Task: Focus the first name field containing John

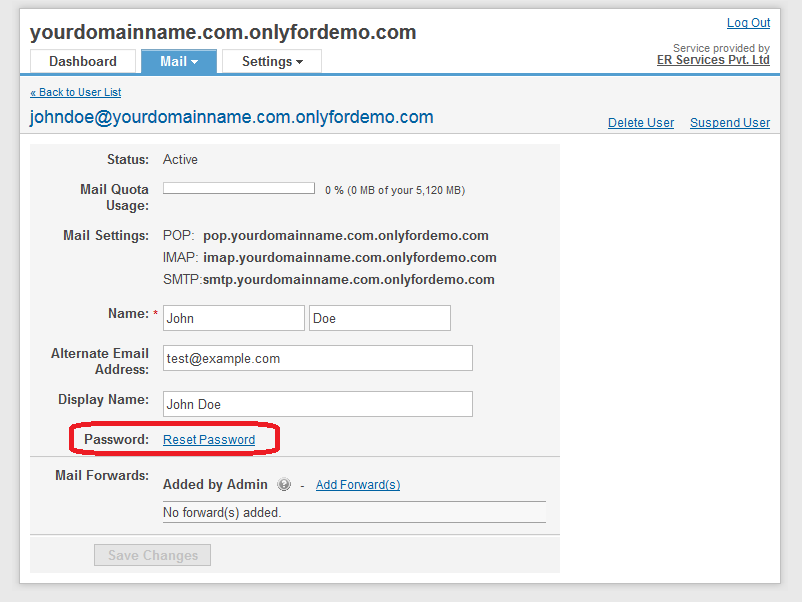Action: click(233, 318)
